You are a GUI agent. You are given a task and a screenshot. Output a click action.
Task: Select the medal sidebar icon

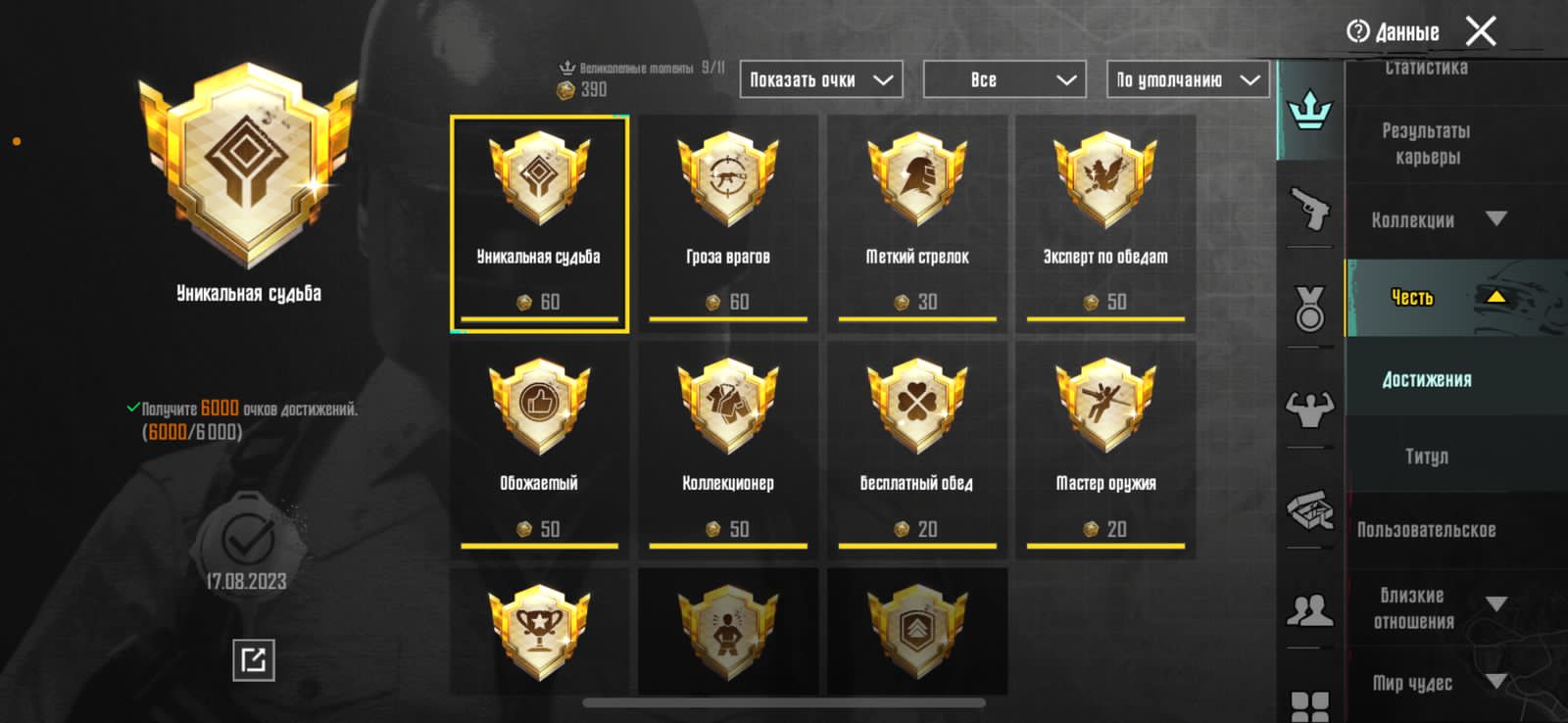(x=1309, y=308)
